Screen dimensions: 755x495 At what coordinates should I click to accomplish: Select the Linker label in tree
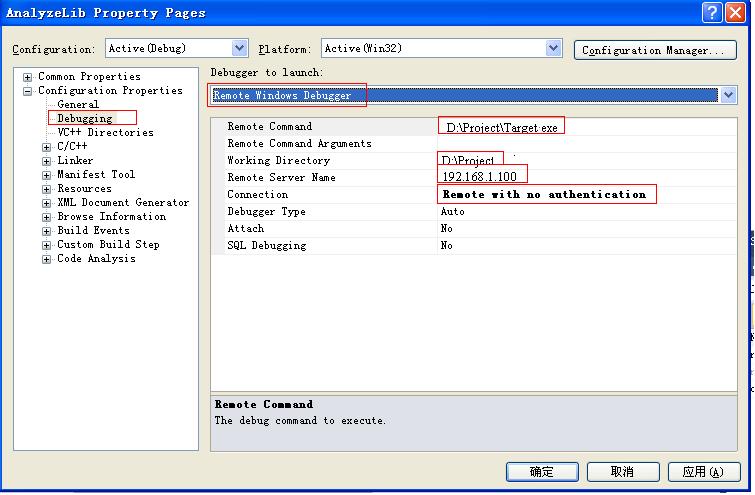pos(75,160)
